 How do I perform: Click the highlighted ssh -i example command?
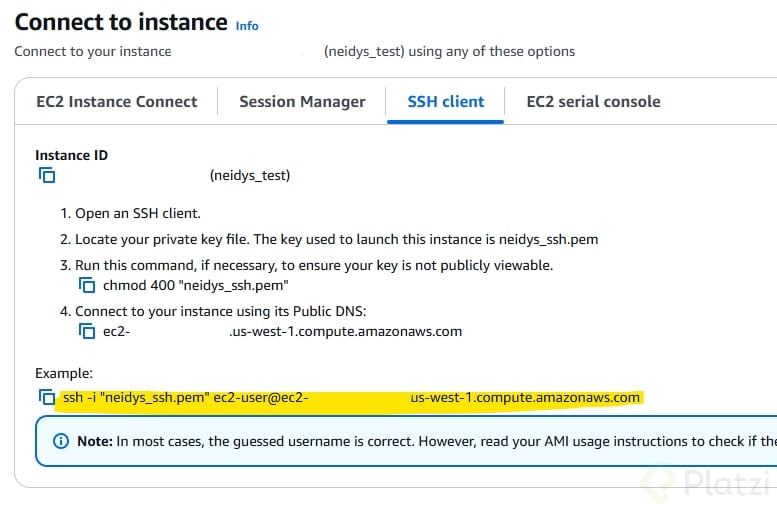coord(350,397)
